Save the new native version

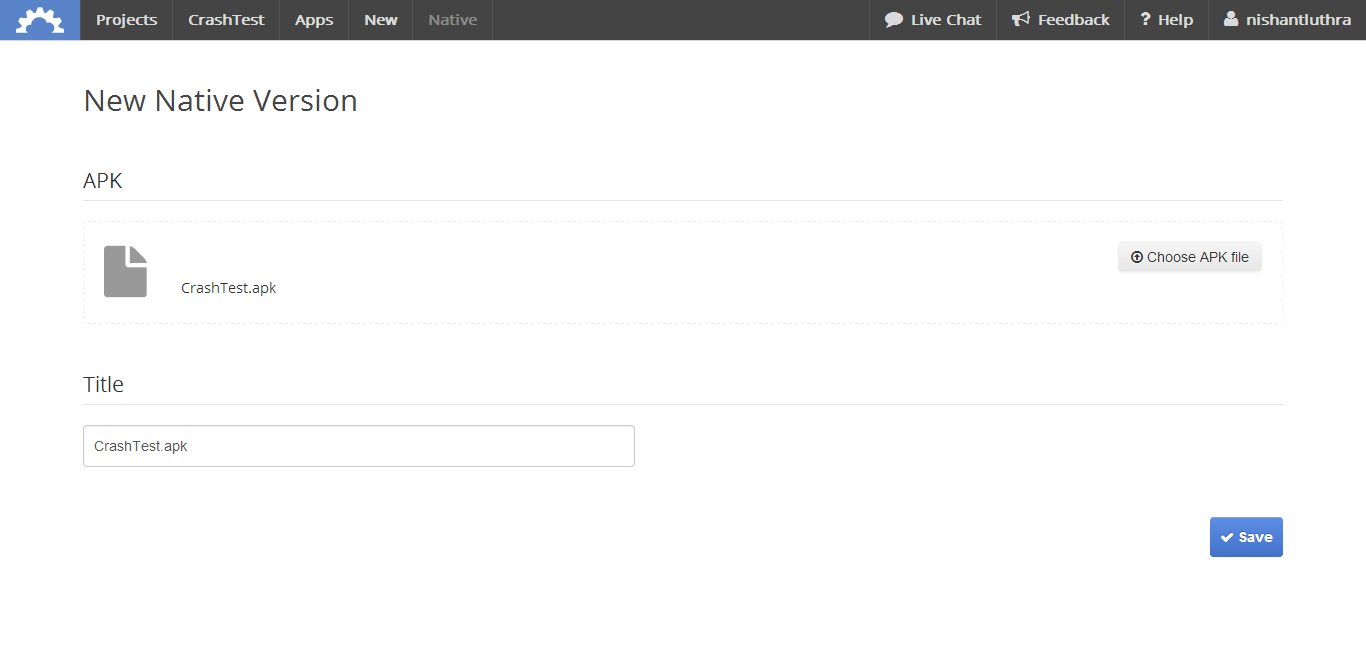click(1246, 537)
